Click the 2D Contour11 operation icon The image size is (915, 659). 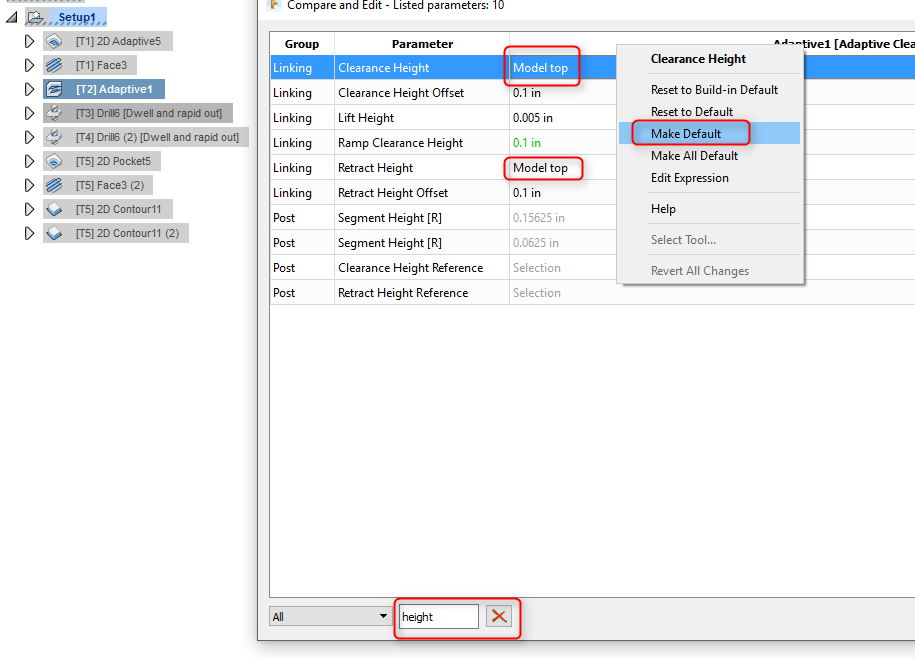54,209
